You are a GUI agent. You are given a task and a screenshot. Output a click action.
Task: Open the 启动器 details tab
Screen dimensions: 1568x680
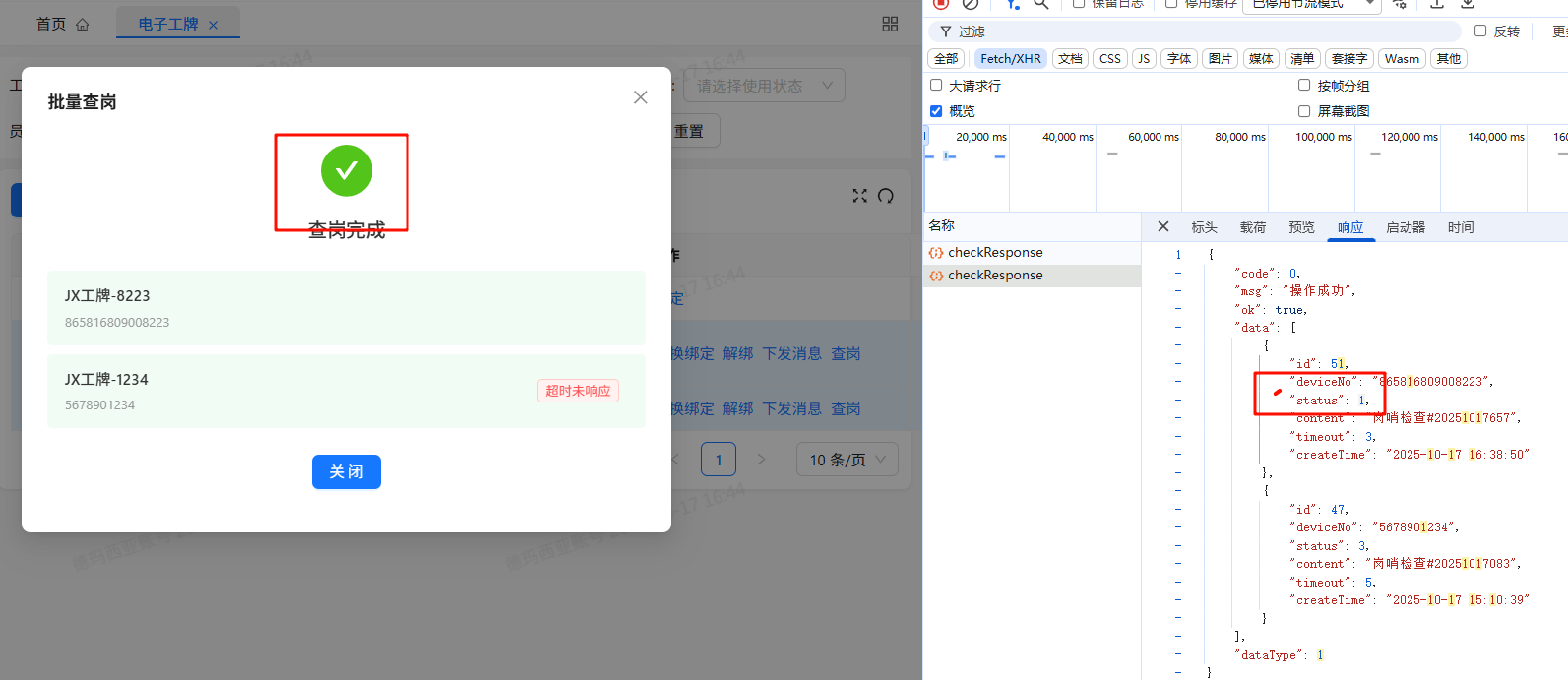[1406, 227]
